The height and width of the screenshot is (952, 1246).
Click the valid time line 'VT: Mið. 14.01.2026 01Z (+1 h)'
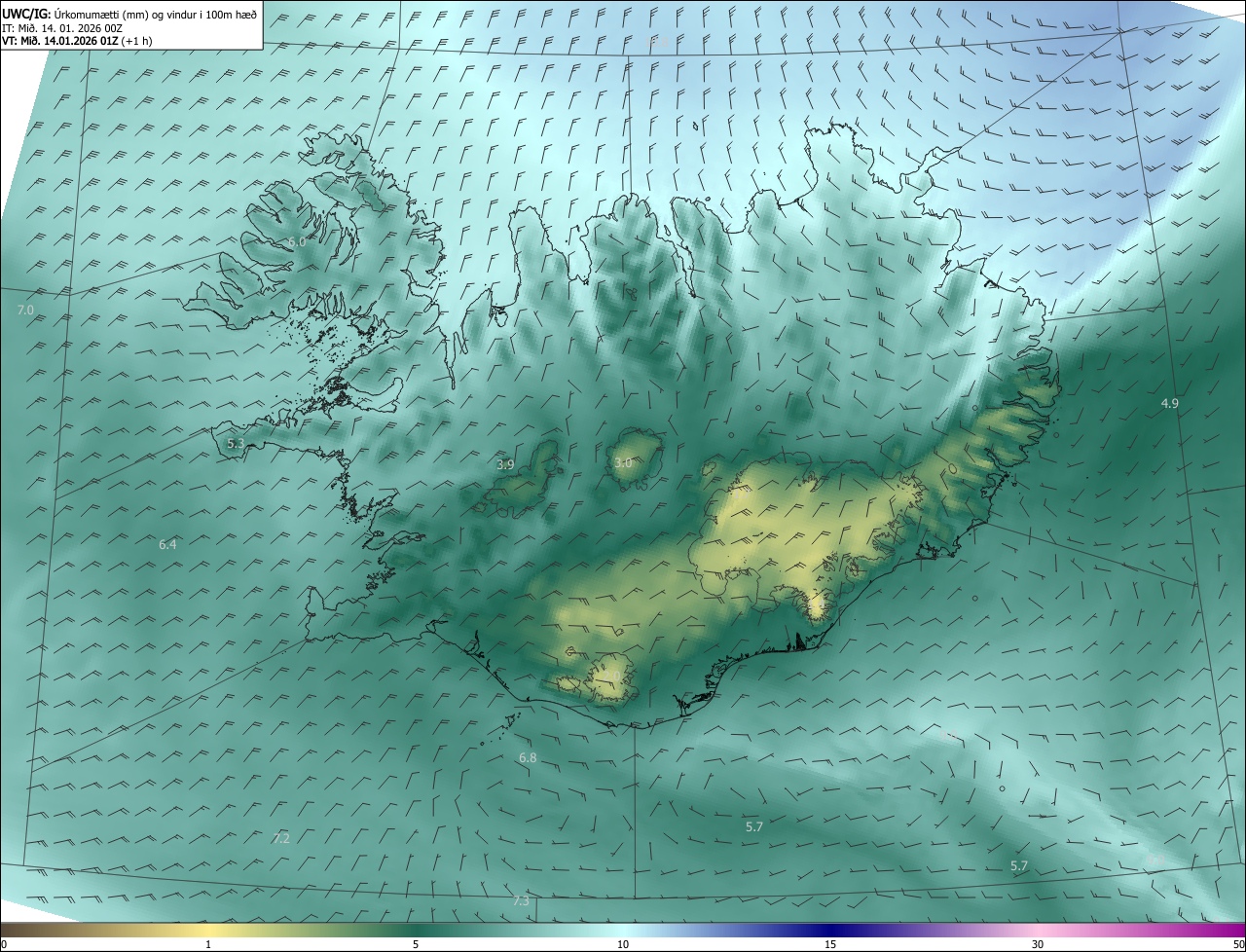click(x=78, y=41)
